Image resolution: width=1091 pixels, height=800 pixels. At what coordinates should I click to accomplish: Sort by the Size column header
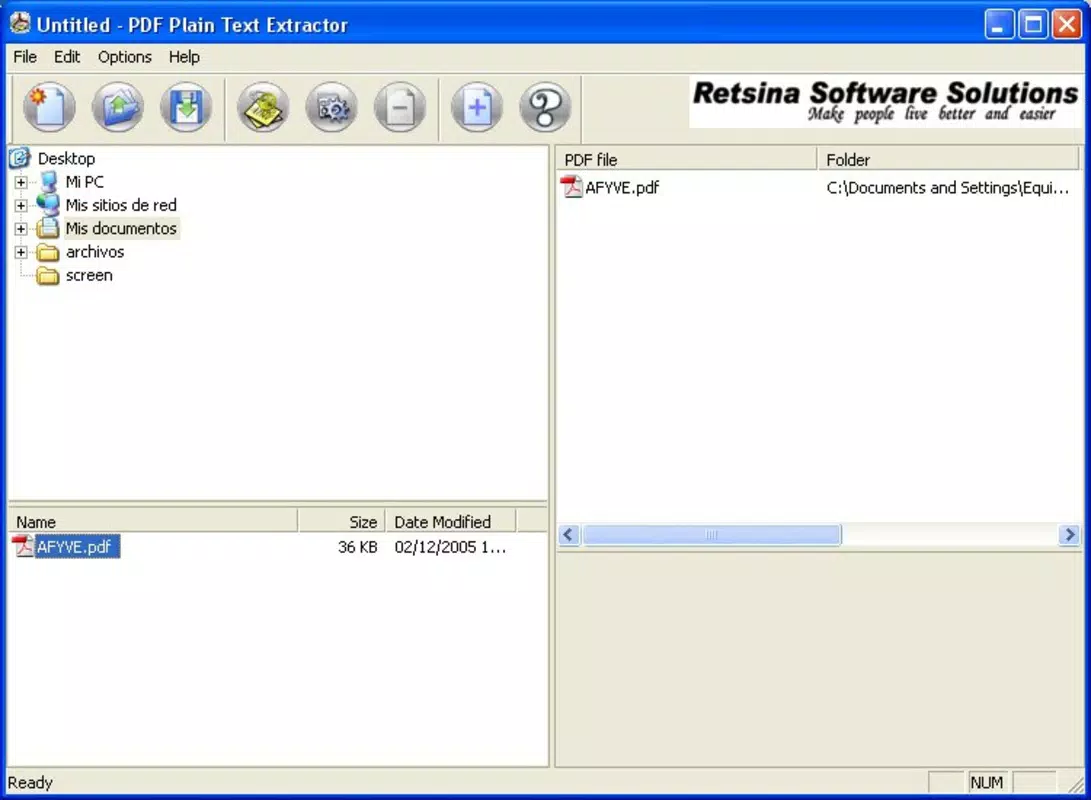(342, 522)
